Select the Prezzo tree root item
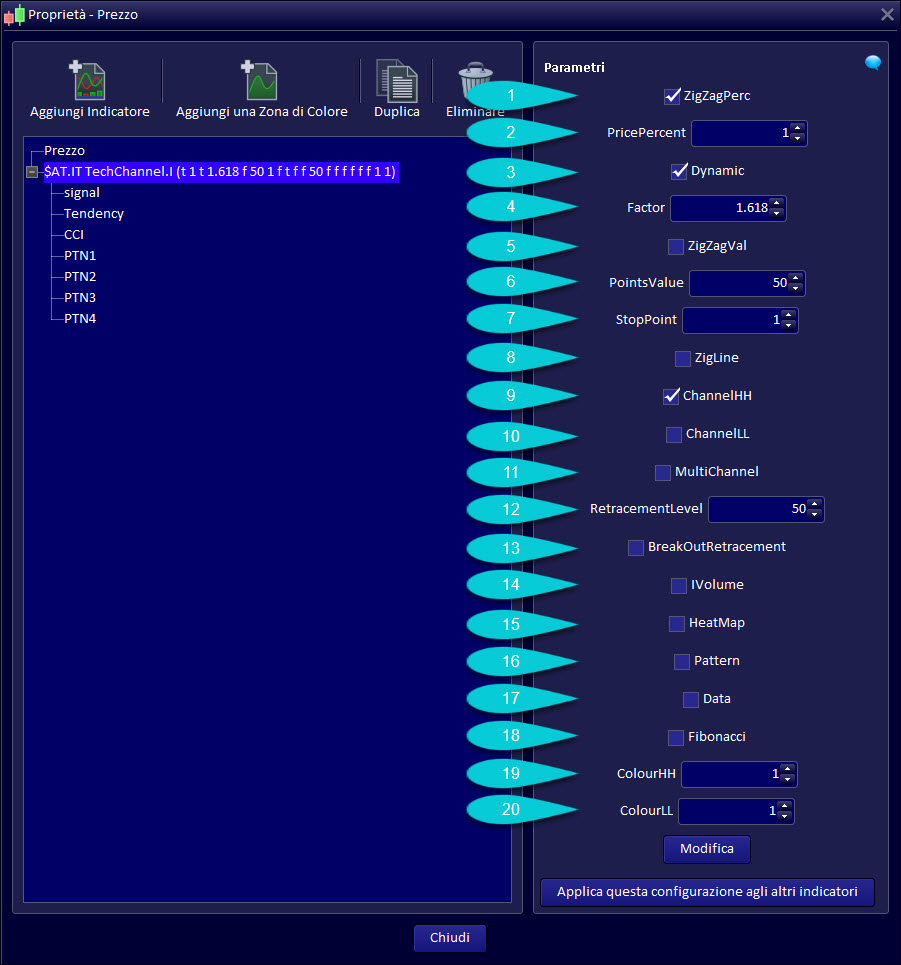 pos(65,151)
